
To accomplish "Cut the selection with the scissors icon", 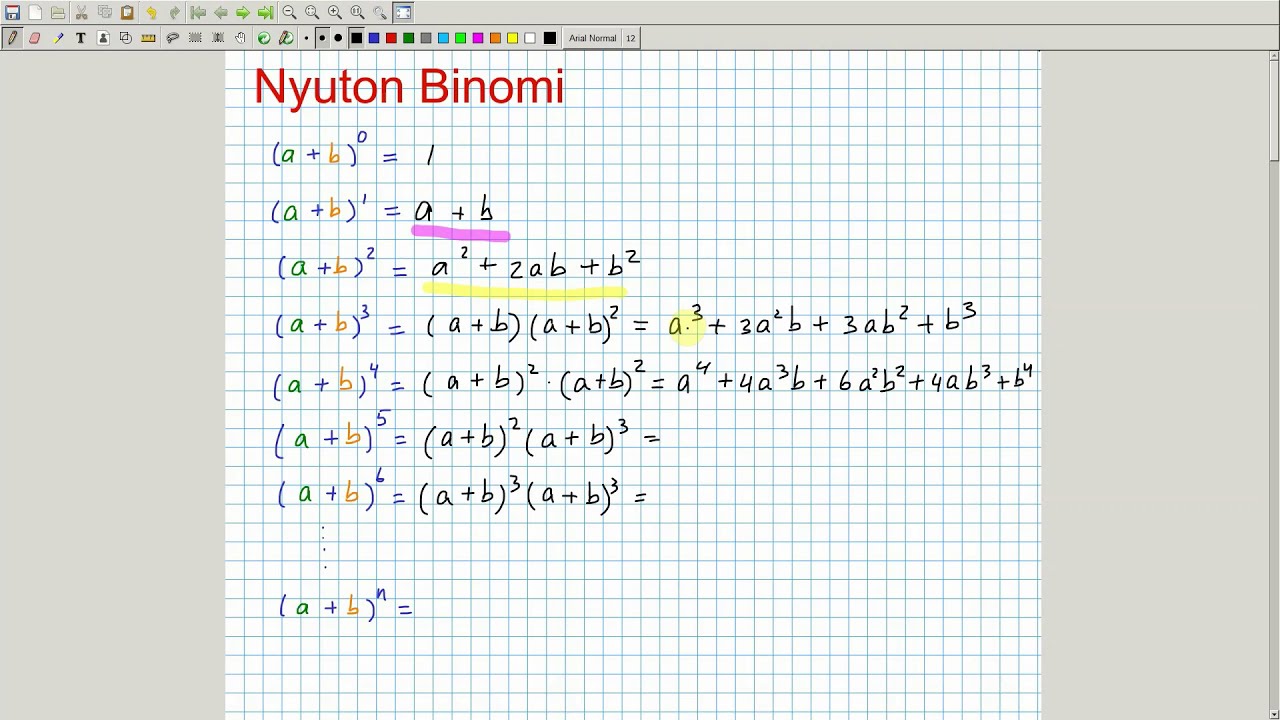I will coord(82,13).
